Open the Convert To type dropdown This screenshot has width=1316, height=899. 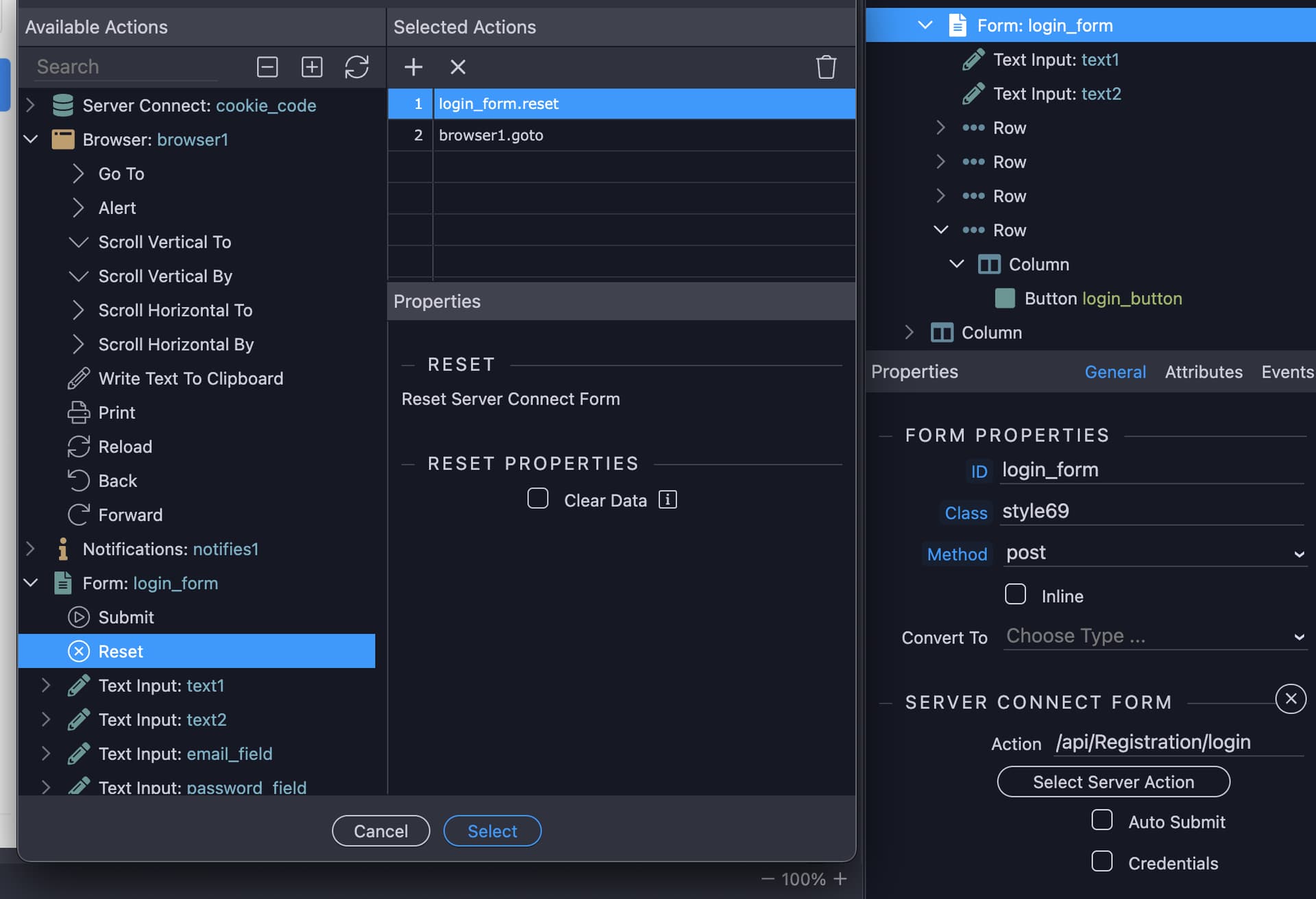coord(1154,636)
